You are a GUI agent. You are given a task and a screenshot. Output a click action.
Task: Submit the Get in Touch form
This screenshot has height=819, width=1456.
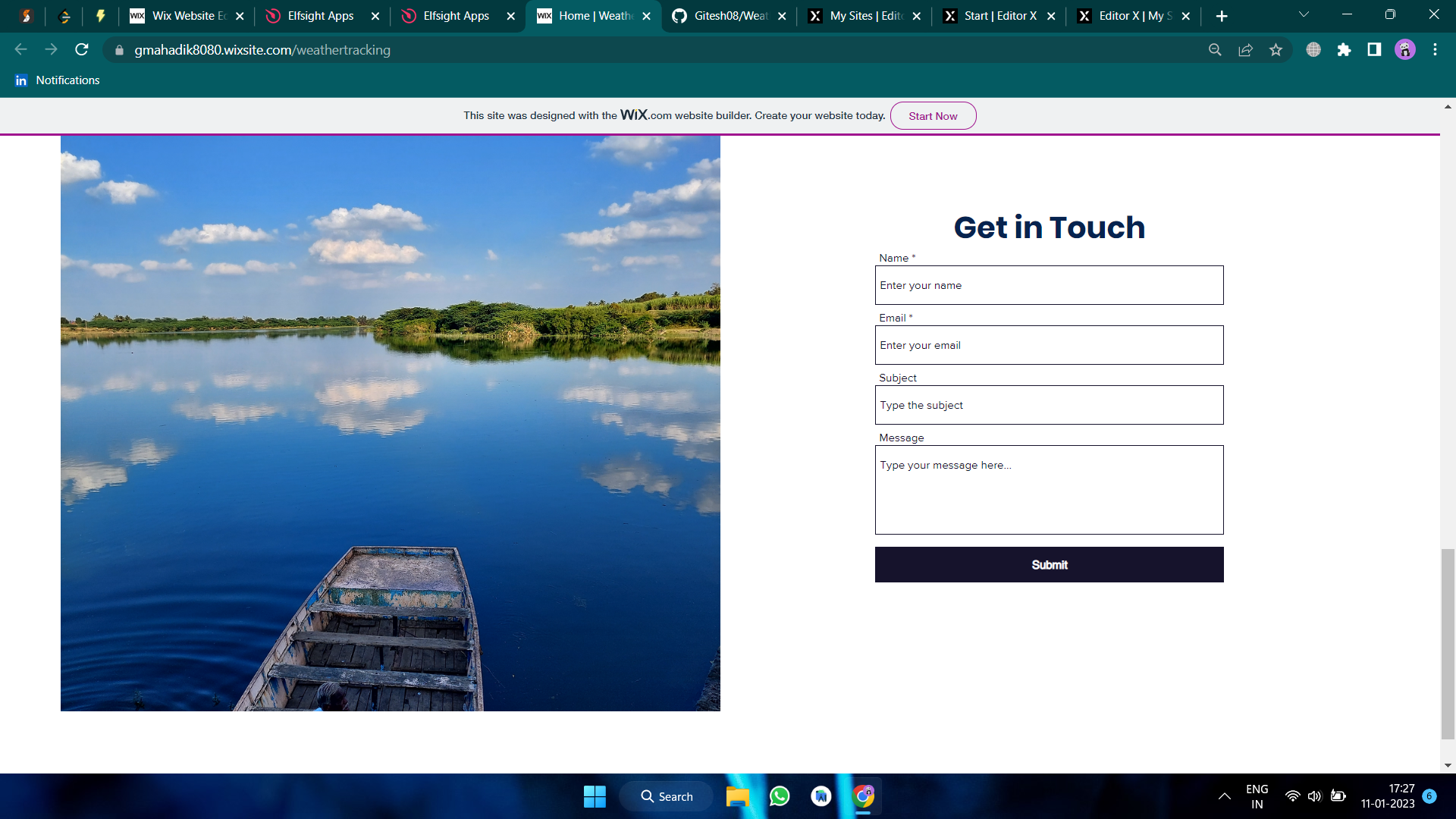(x=1049, y=565)
